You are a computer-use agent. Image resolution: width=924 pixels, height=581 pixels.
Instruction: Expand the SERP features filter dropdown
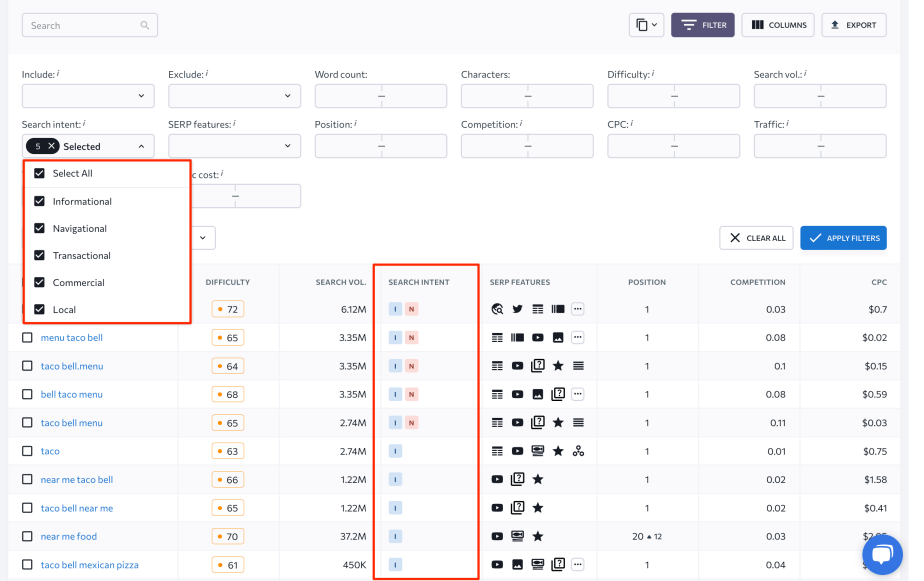coord(234,145)
